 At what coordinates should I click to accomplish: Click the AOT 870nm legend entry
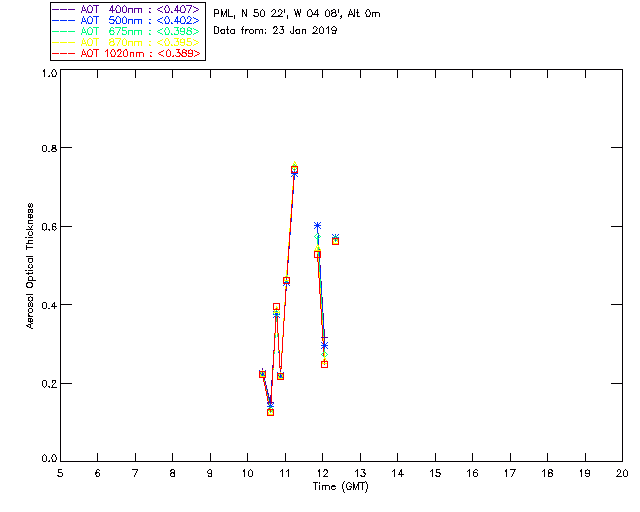(127, 42)
